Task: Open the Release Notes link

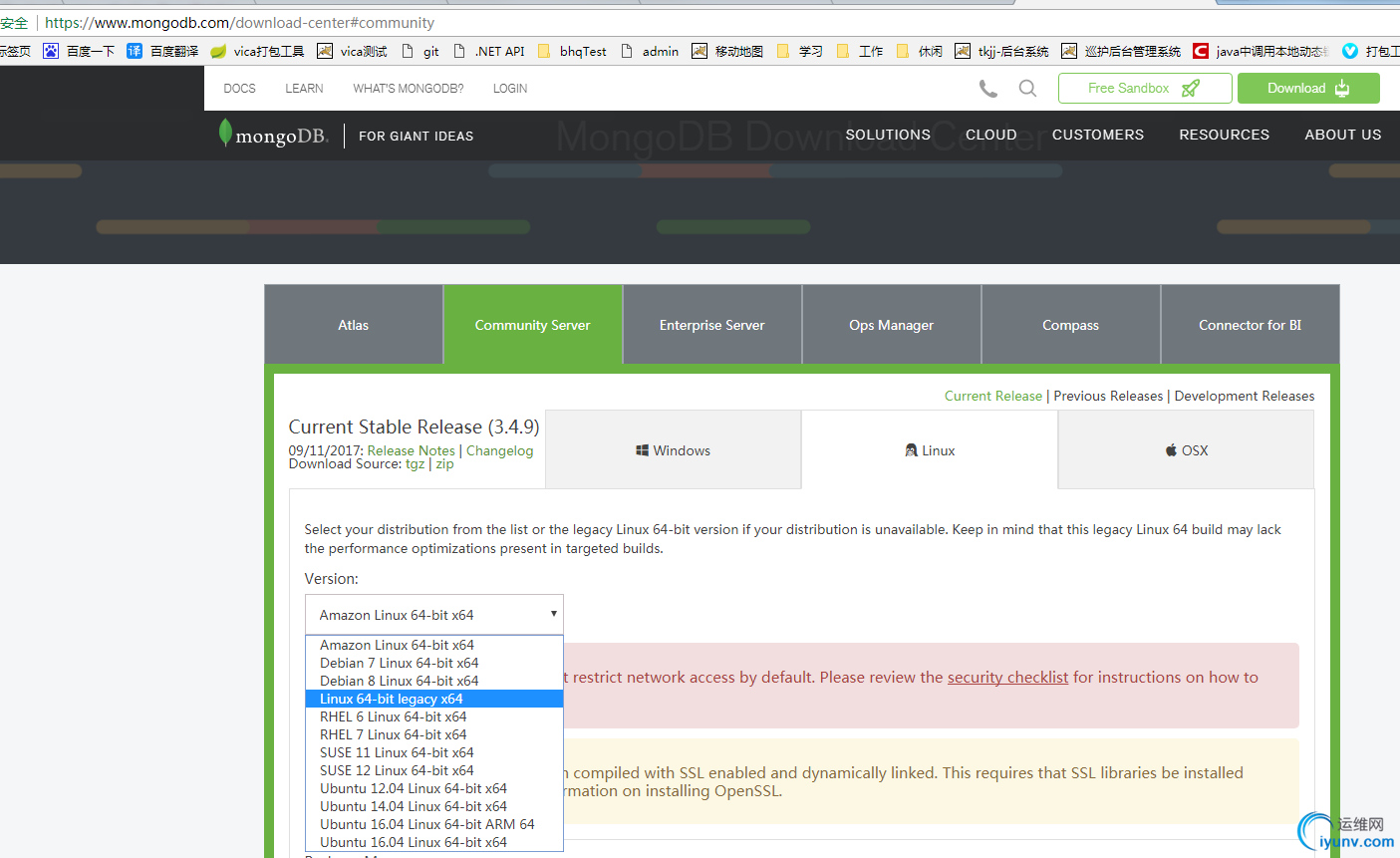Action: tap(411, 450)
